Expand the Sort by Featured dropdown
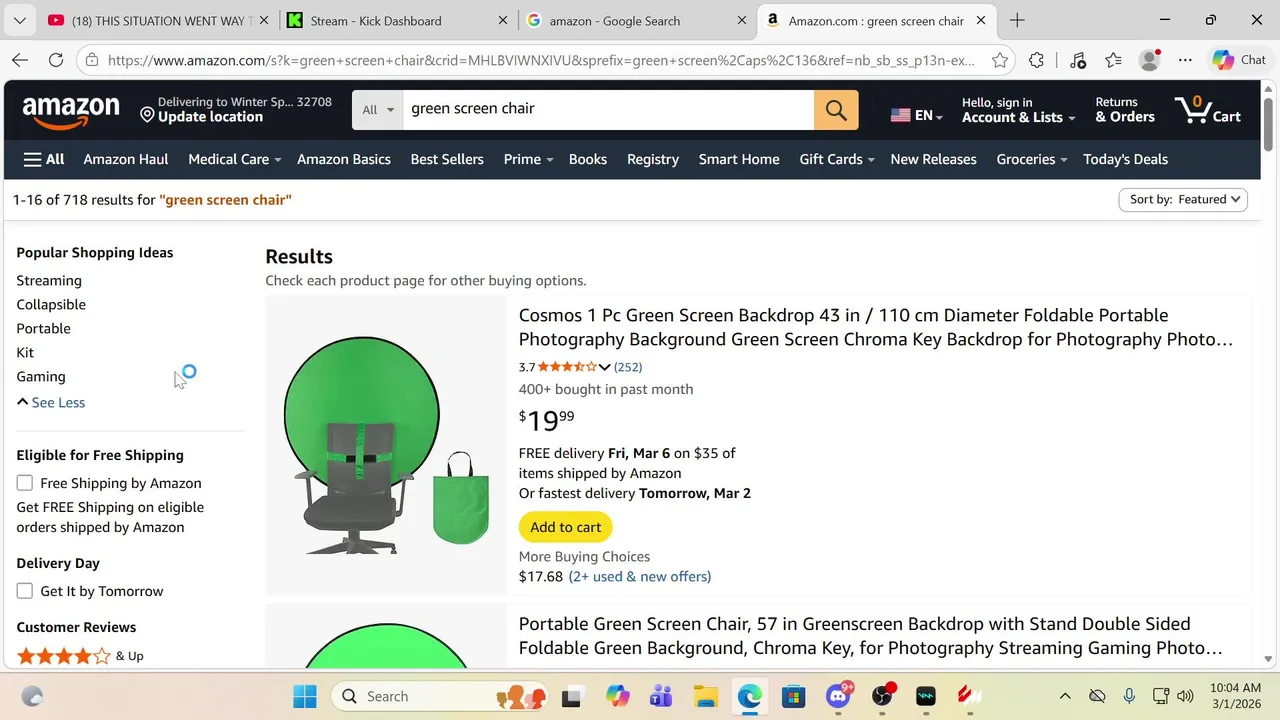The height and width of the screenshot is (720, 1280). pos(1183,199)
